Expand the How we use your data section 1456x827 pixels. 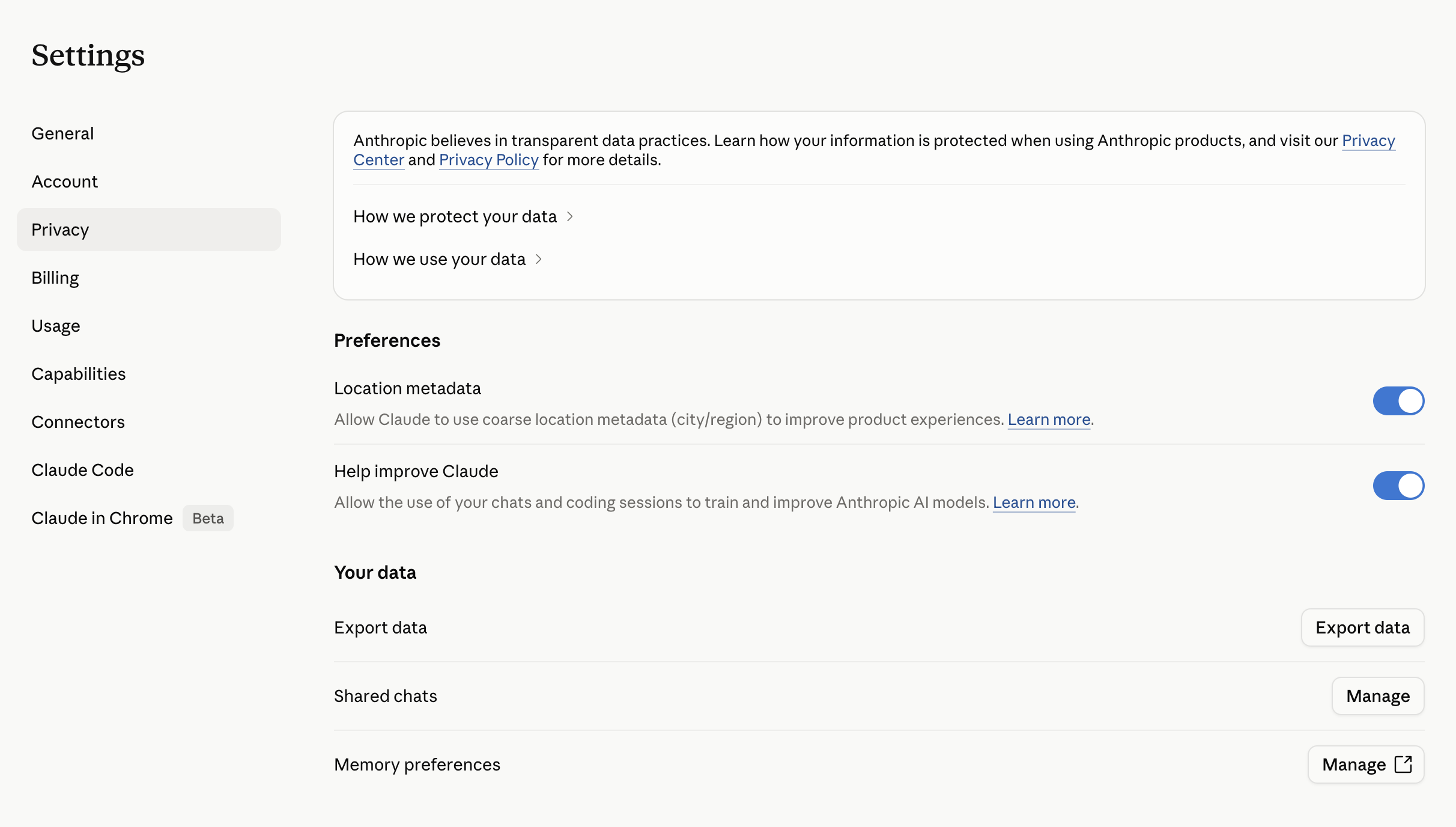pos(538,259)
